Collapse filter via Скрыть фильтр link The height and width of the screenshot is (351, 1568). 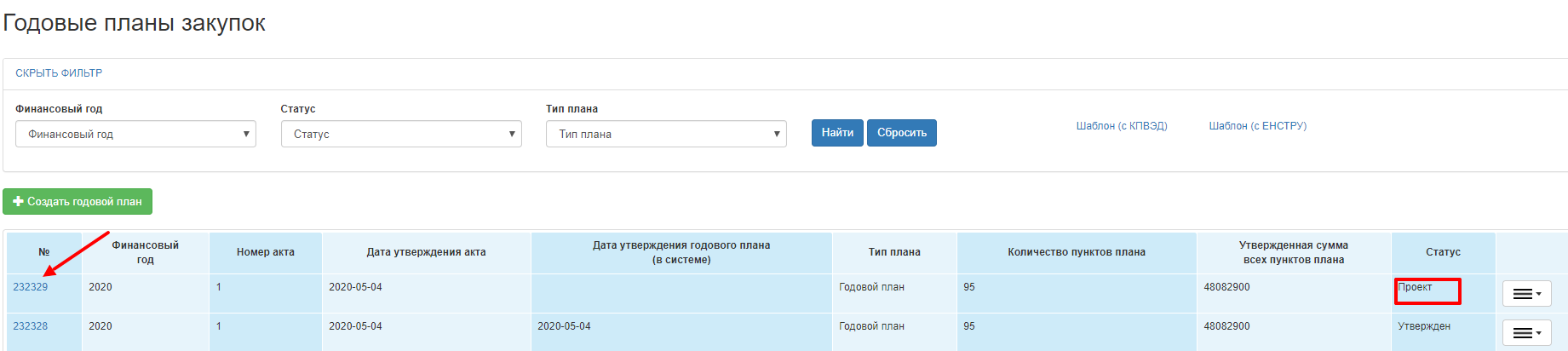(59, 73)
